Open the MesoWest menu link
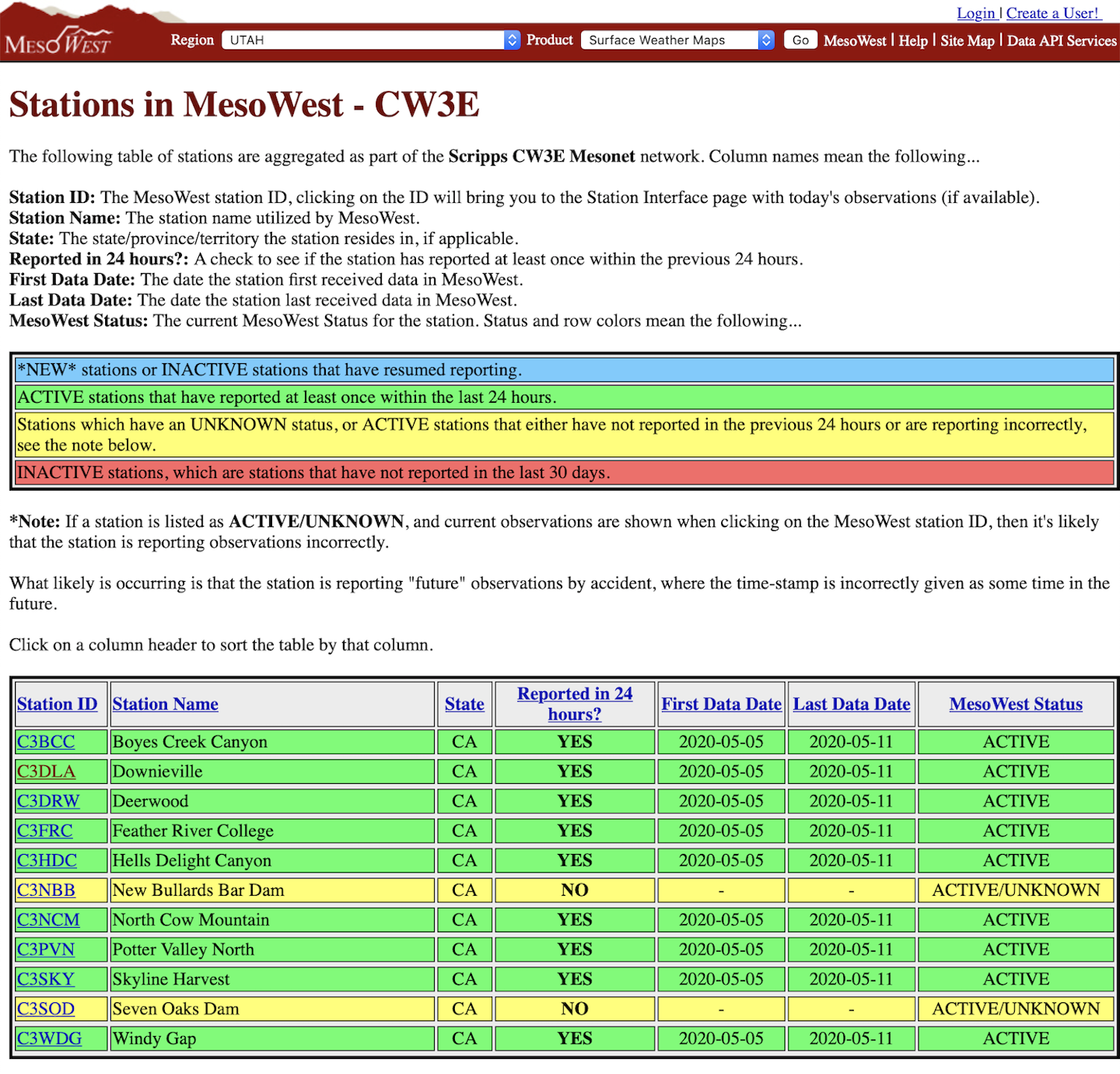Viewport: 1120px width, 1074px height. coord(855,41)
